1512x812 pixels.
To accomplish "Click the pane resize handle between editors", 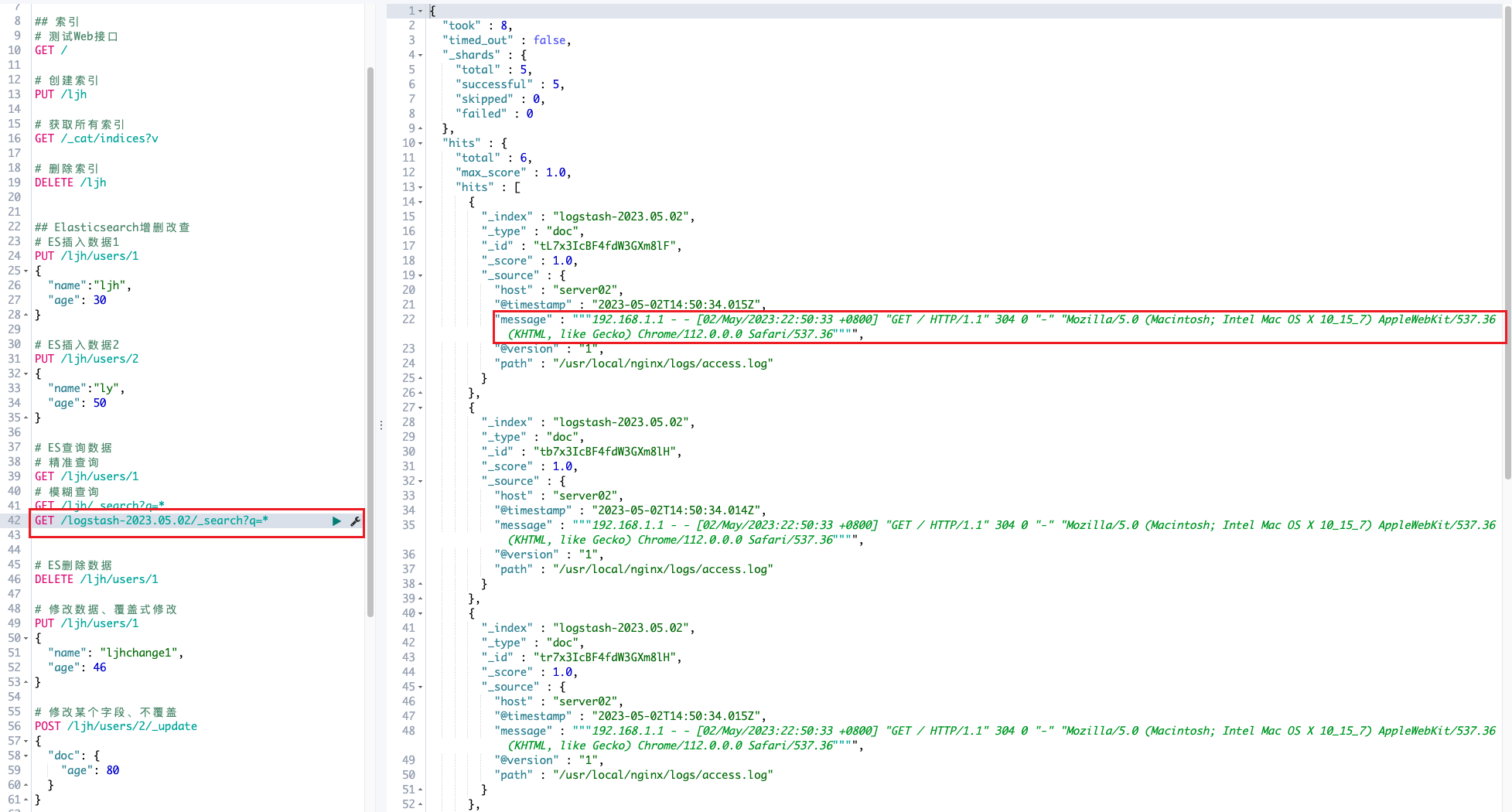I will coord(381,425).
